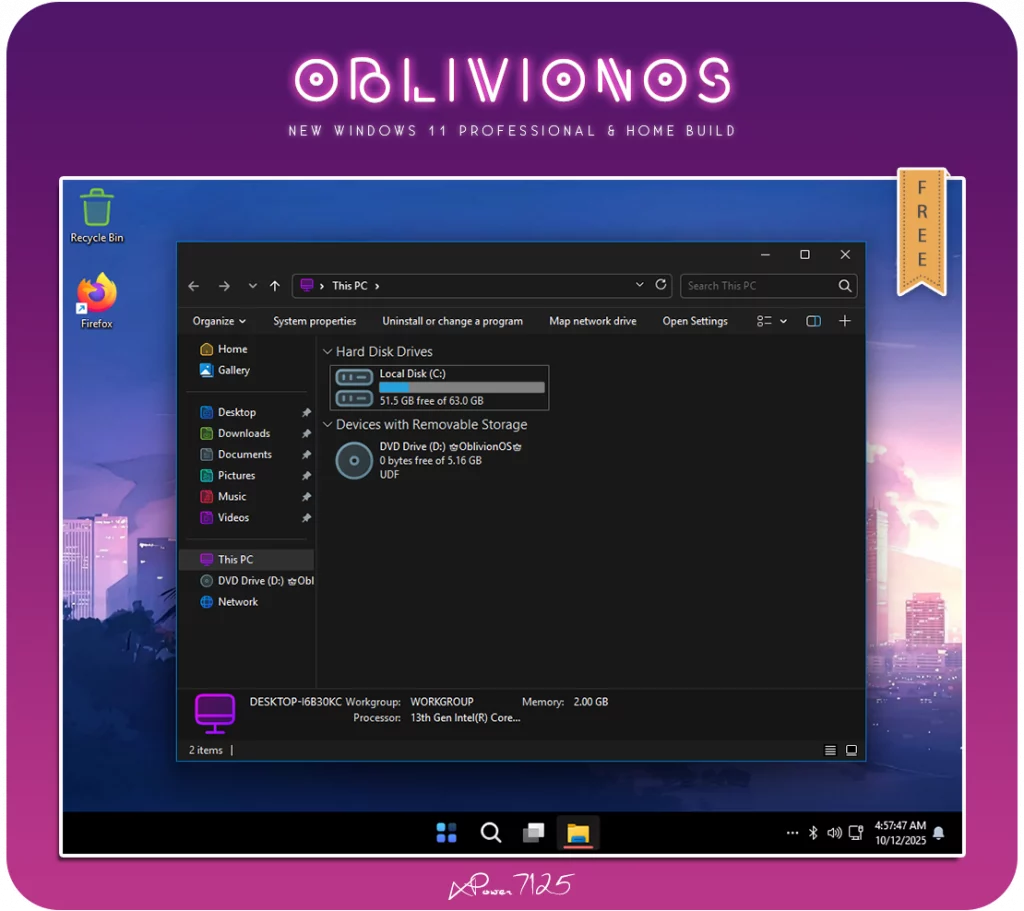The width and height of the screenshot is (1024, 911).
Task: Toggle the preview pane icon in the toolbar
Action: click(813, 321)
